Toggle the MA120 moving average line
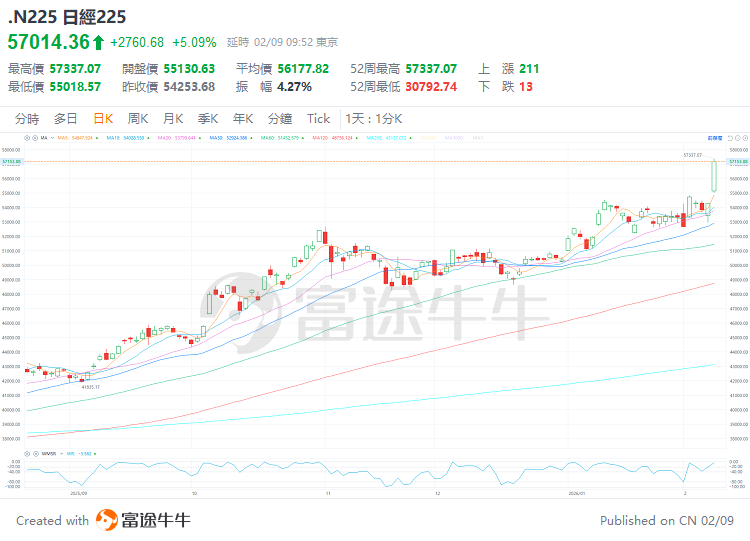Screen dimensions: 750x541 [x=333, y=137]
